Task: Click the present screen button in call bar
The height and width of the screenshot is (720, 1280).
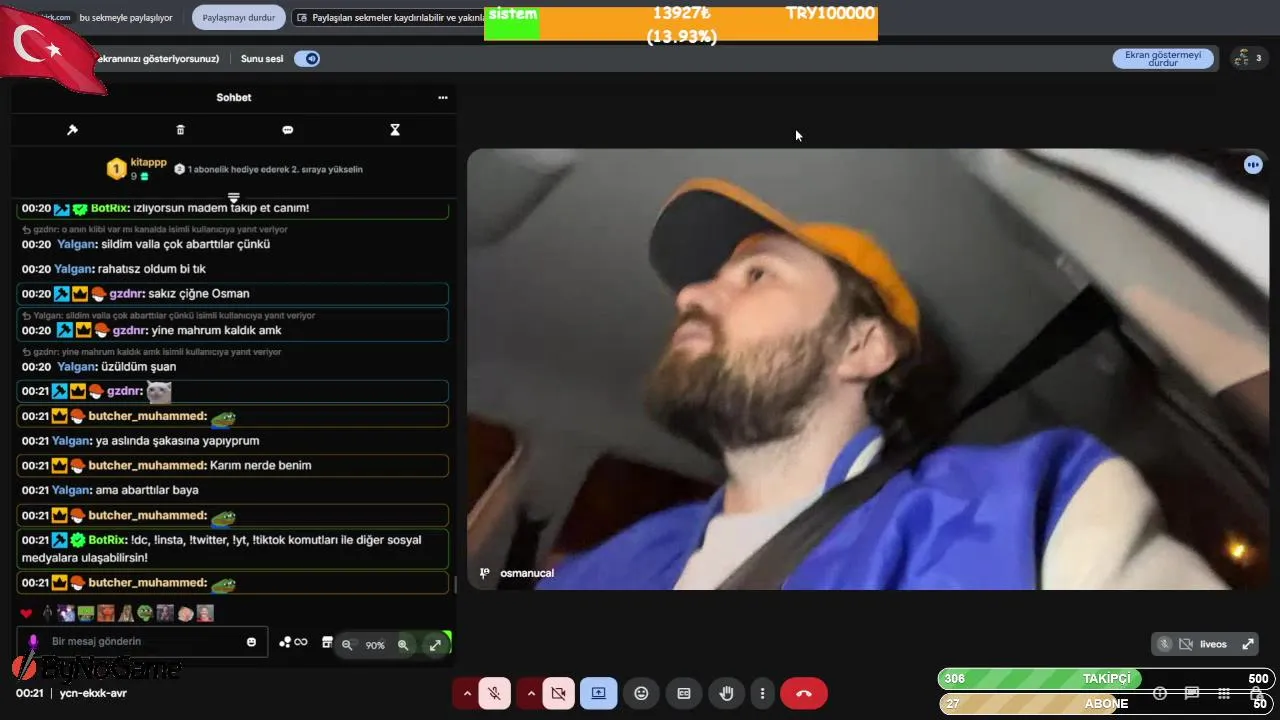Action: (598, 693)
